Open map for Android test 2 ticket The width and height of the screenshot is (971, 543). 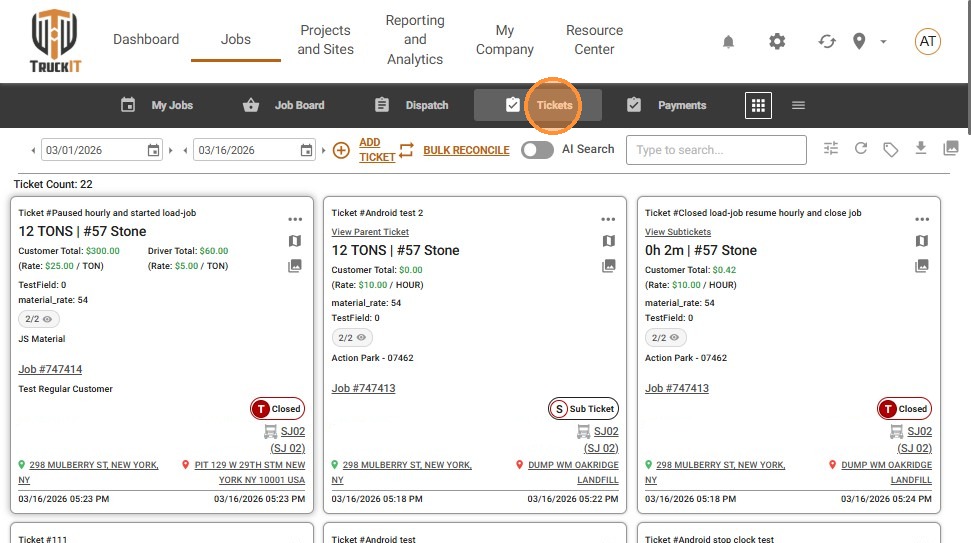tap(608, 241)
